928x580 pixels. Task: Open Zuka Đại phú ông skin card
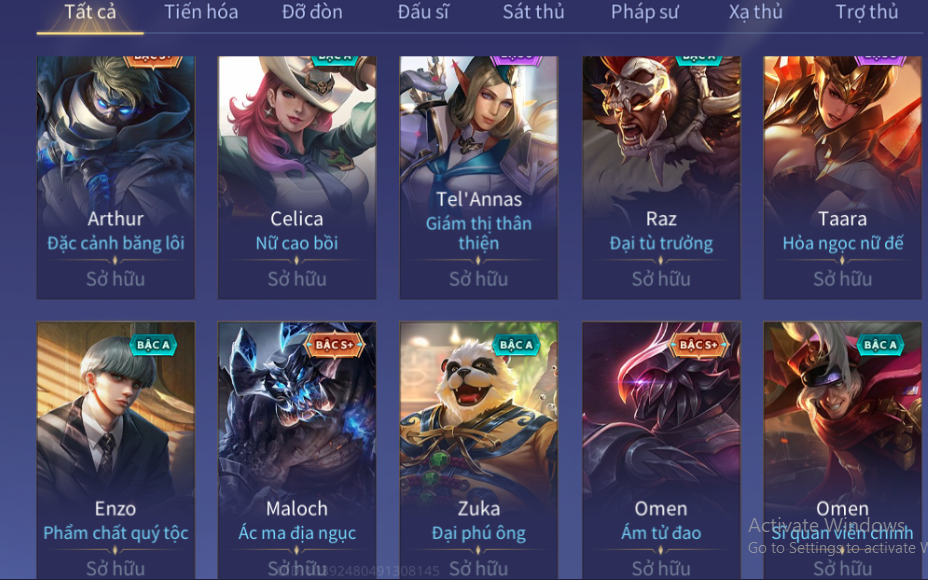pos(479,451)
